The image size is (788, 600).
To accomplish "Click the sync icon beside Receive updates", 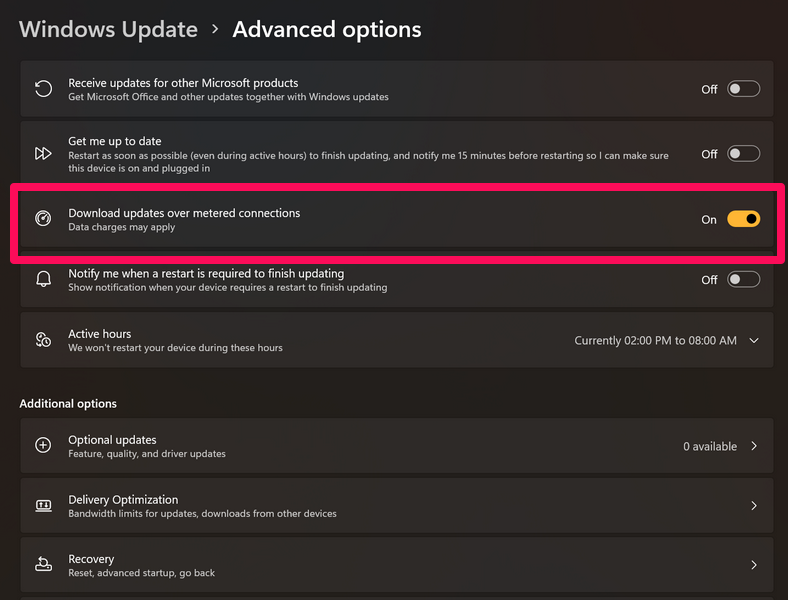I will 43,89.
